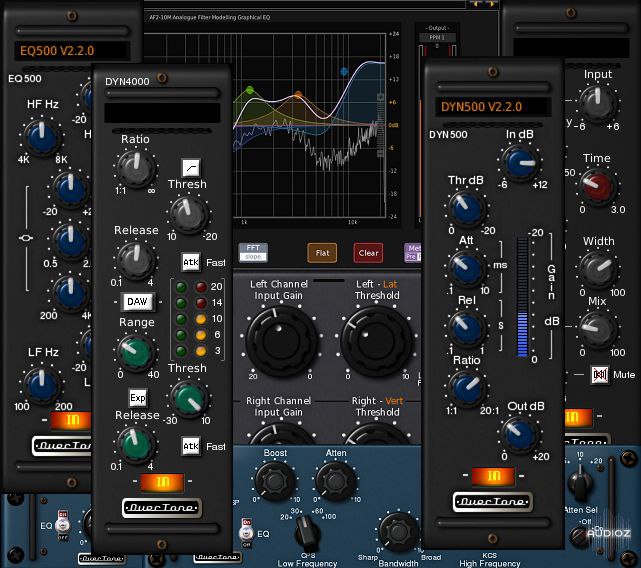Click the green EQ node on graph
The width and height of the screenshot is (641, 568).
(250, 90)
